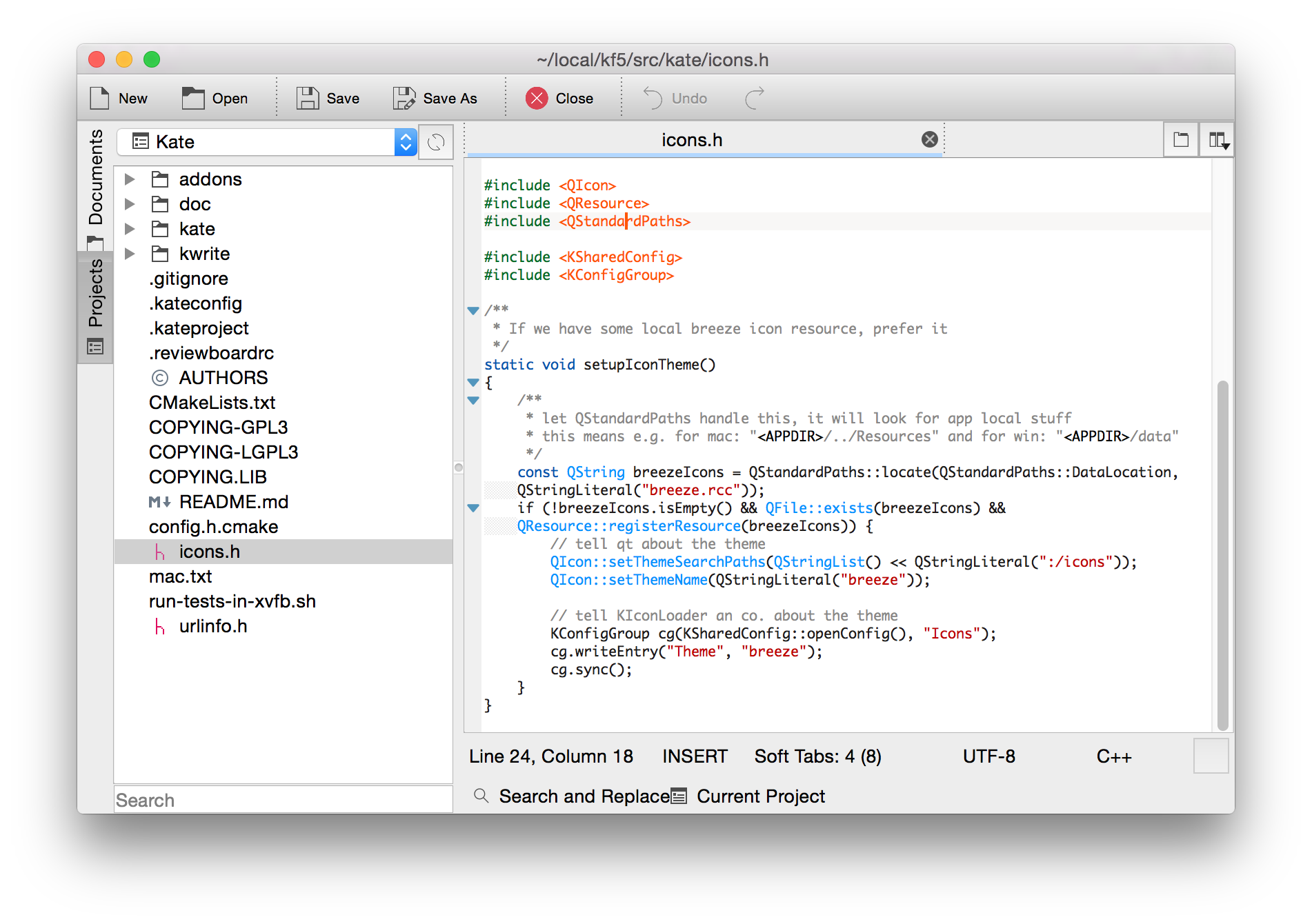This screenshot has height=924, width=1312.
Task: Toggle INSERT mode in the status bar
Action: pos(694,756)
